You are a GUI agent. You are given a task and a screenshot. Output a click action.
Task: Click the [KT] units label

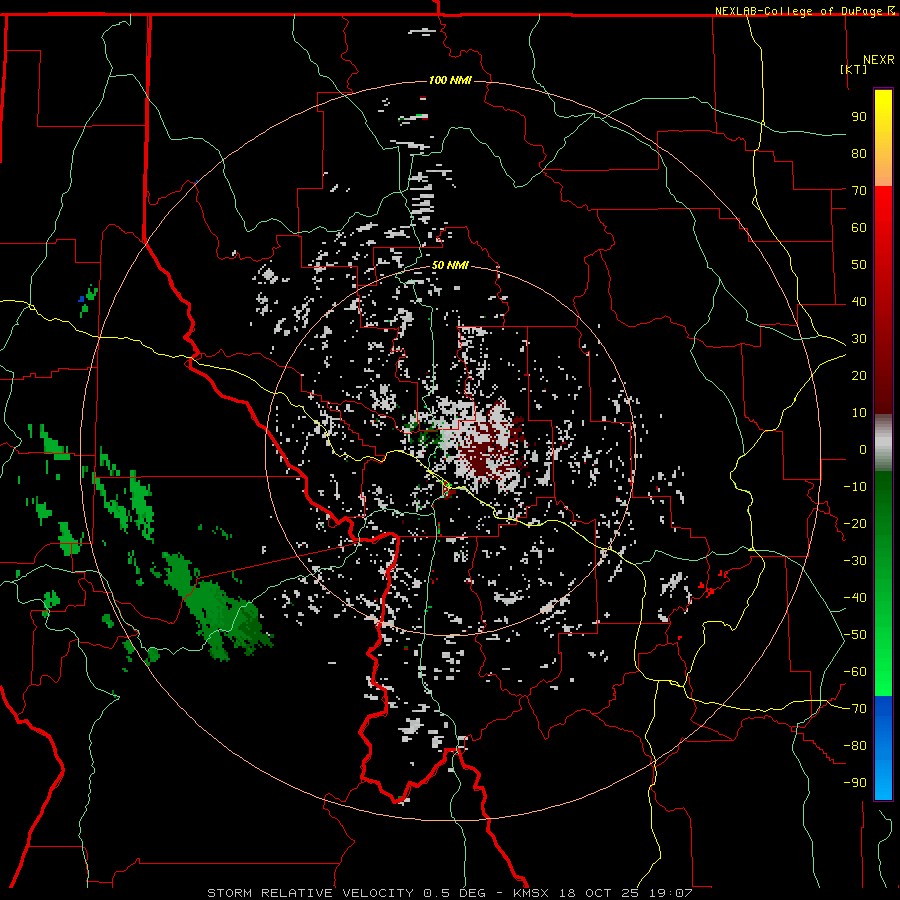tap(854, 69)
